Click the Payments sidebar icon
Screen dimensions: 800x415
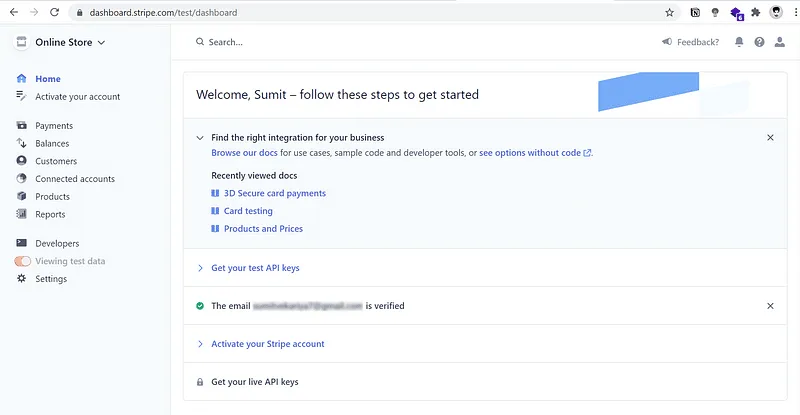[x=21, y=125]
